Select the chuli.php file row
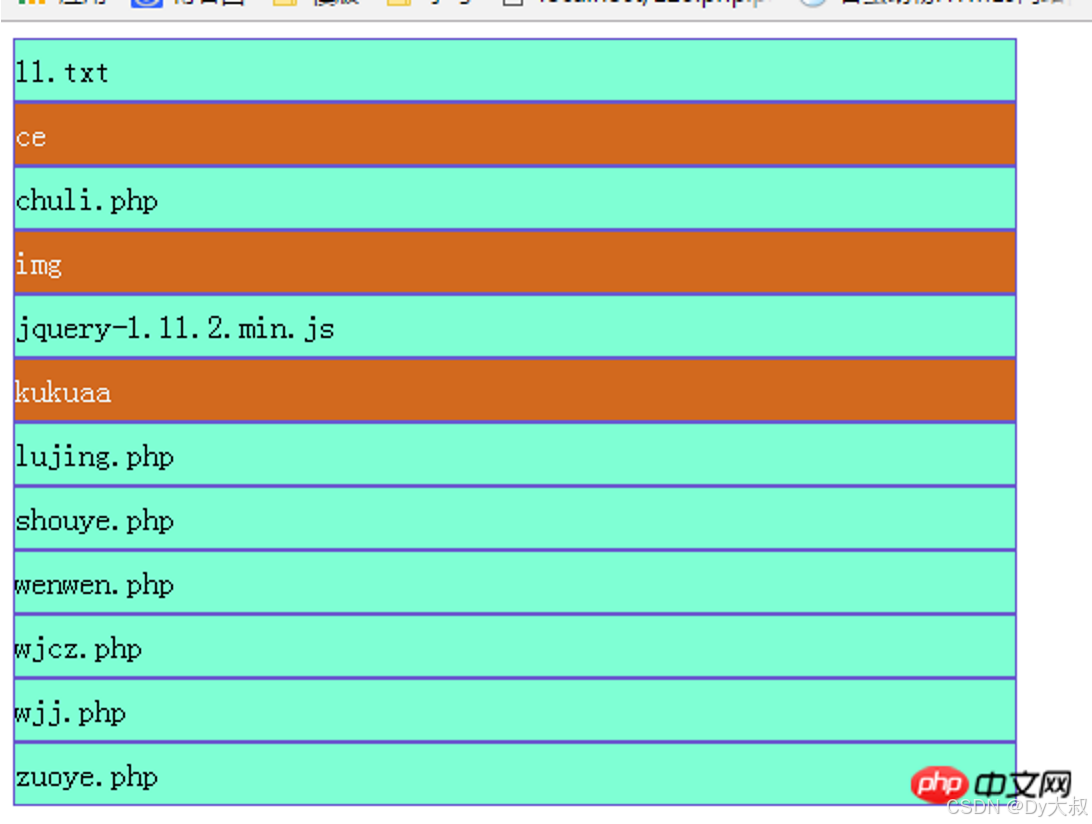Viewport: 1092px width, 824px height. (x=515, y=199)
